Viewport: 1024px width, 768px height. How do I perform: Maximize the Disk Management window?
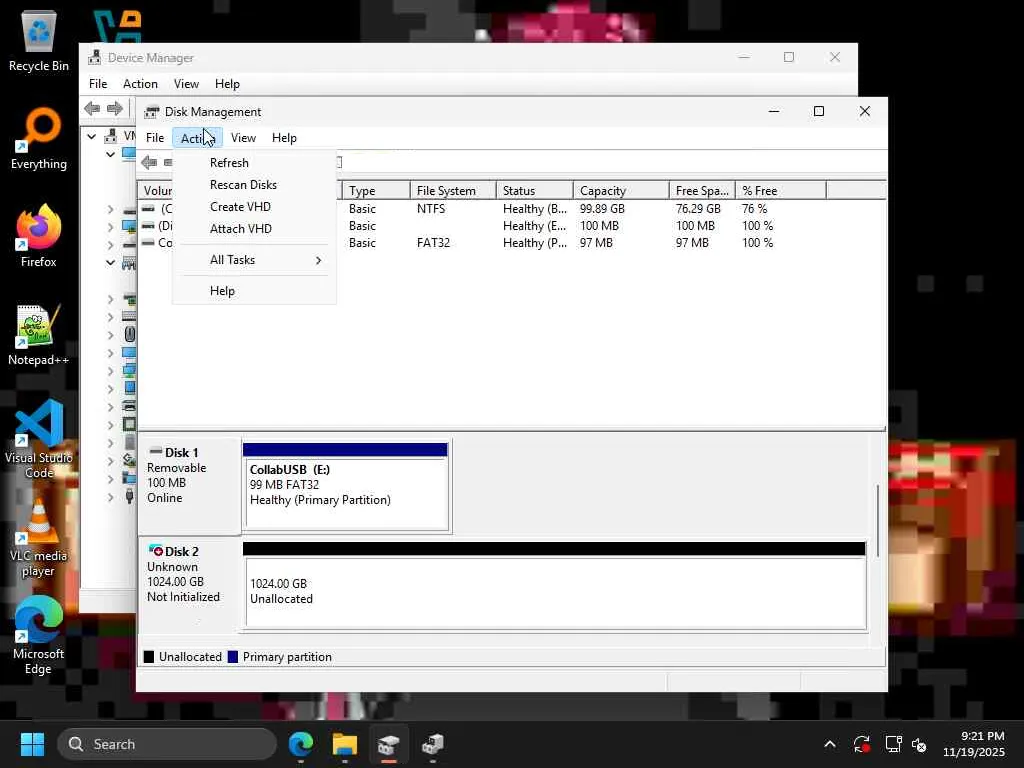pyautogui.click(x=819, y=112)
